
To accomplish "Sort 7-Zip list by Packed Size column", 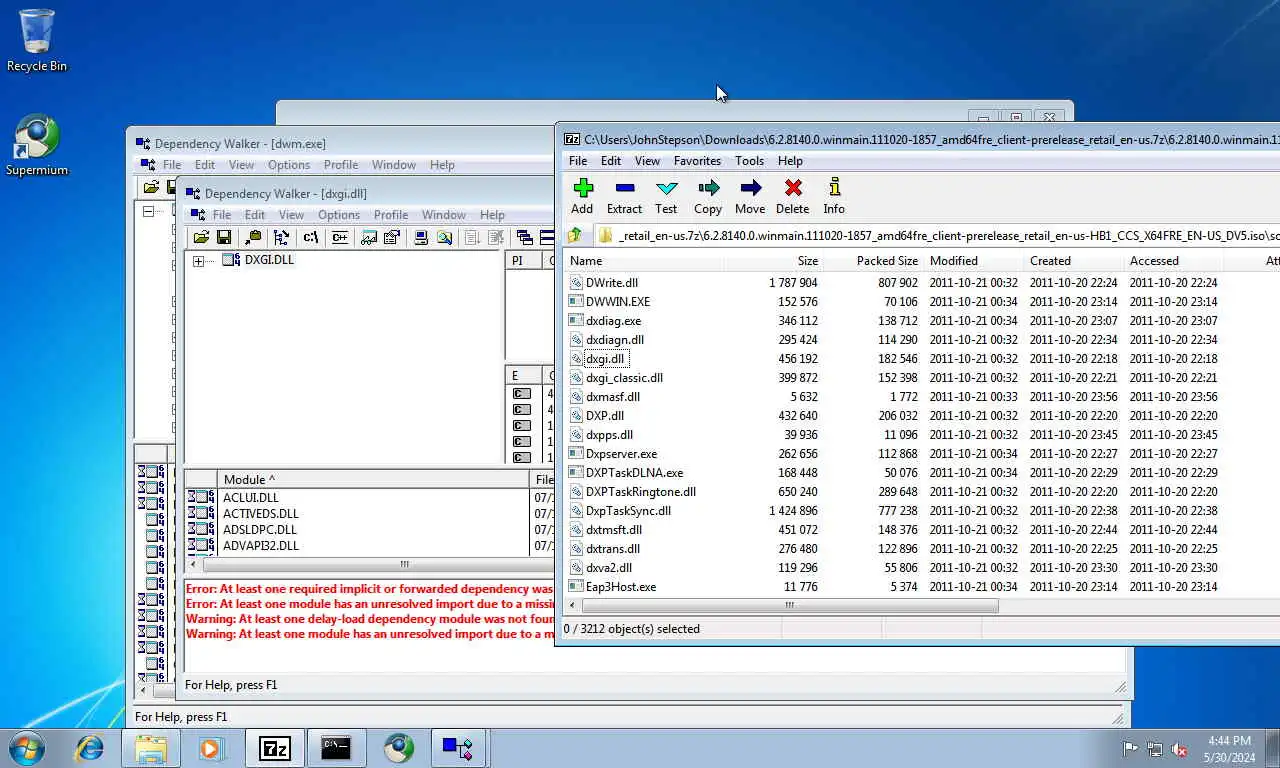I will click(x=874, y=260).
